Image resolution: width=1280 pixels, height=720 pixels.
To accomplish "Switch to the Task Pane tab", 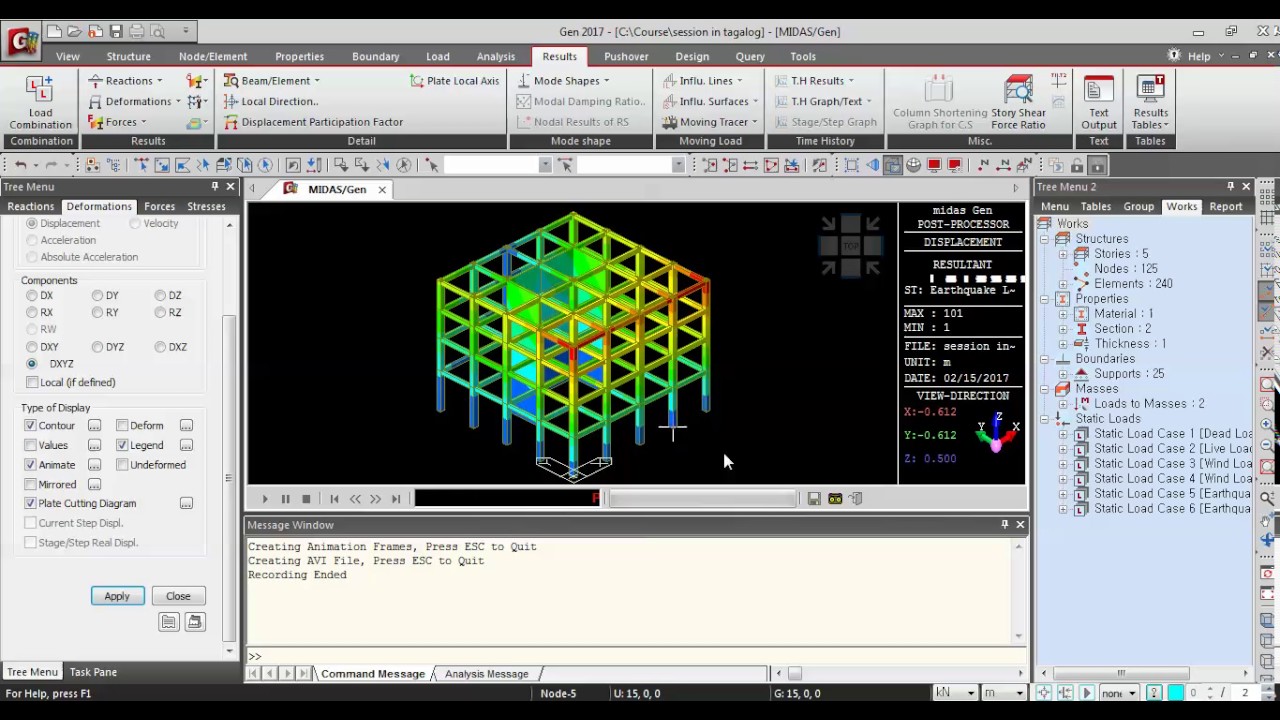I will (x=93, y=672).
